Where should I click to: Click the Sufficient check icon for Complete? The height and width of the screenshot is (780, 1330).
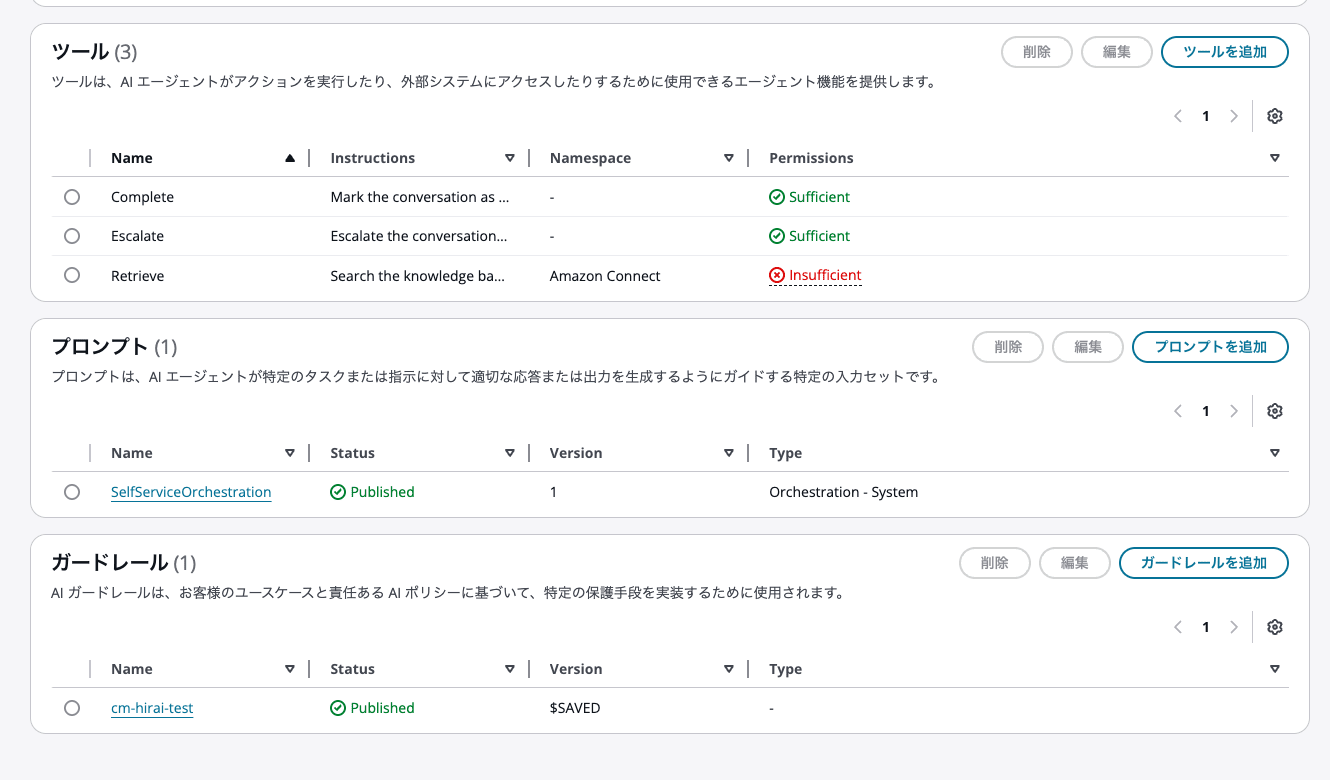(x=777, y=196)
